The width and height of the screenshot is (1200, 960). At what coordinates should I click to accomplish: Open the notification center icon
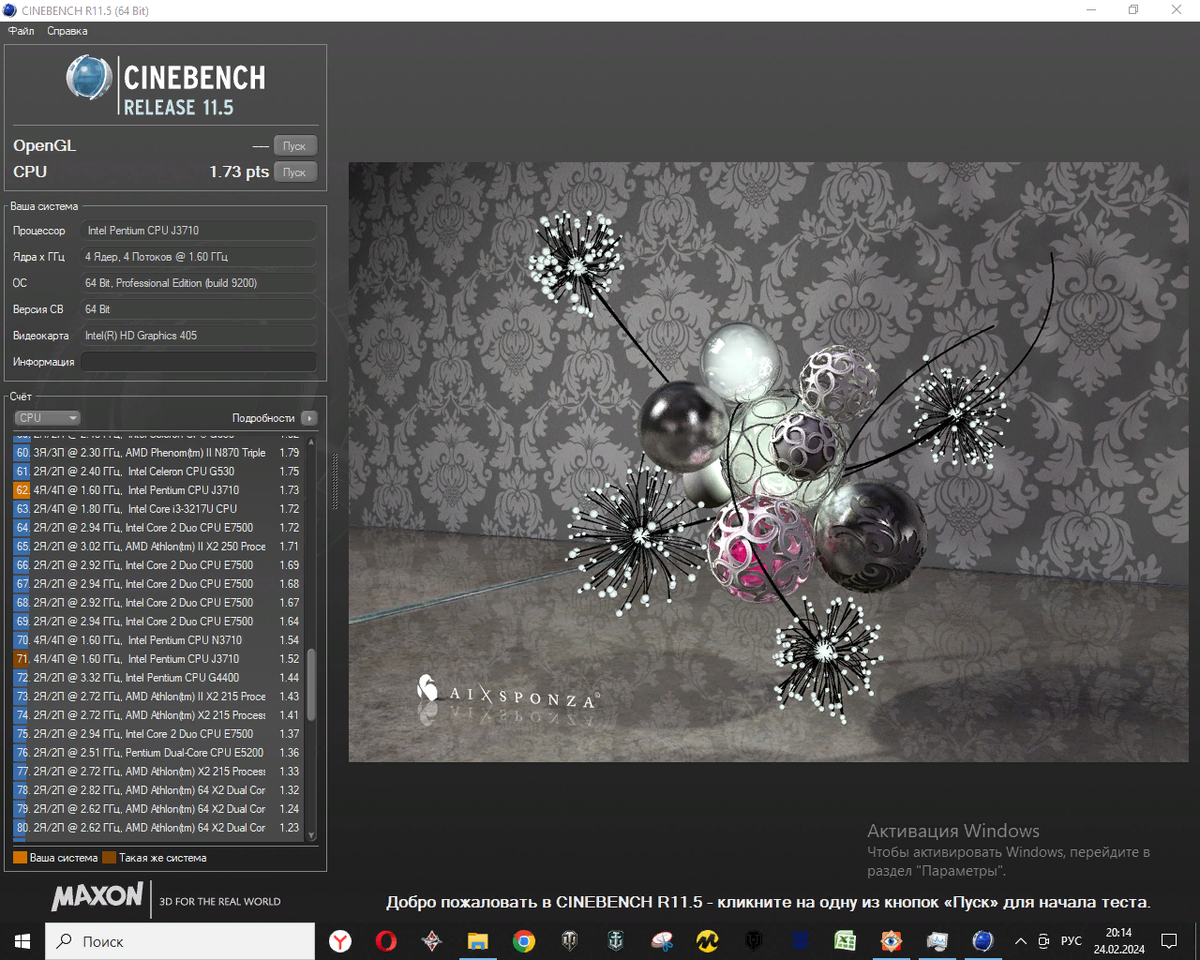pos(1168,941)
